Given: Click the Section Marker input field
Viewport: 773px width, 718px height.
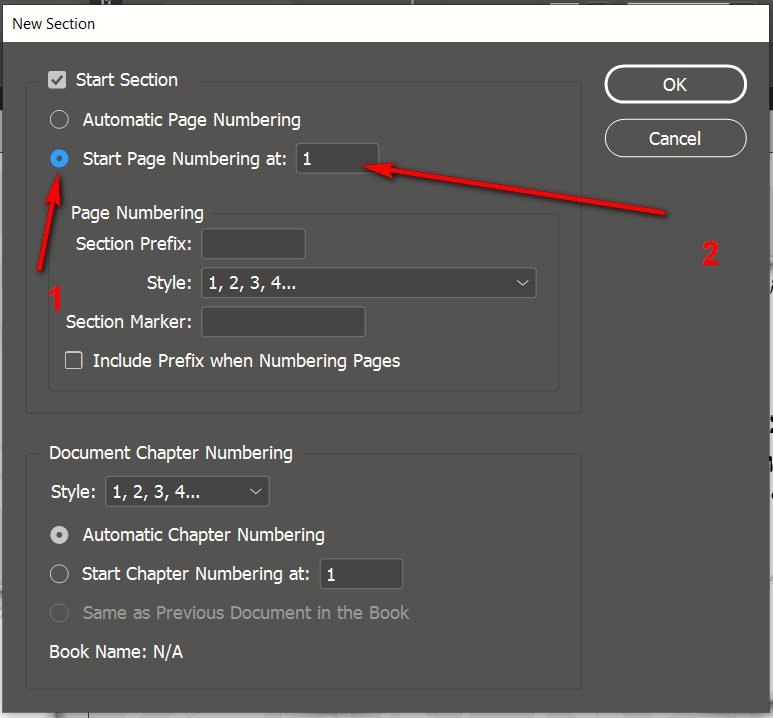Looking at the screenshot, I should coord(283,322).
